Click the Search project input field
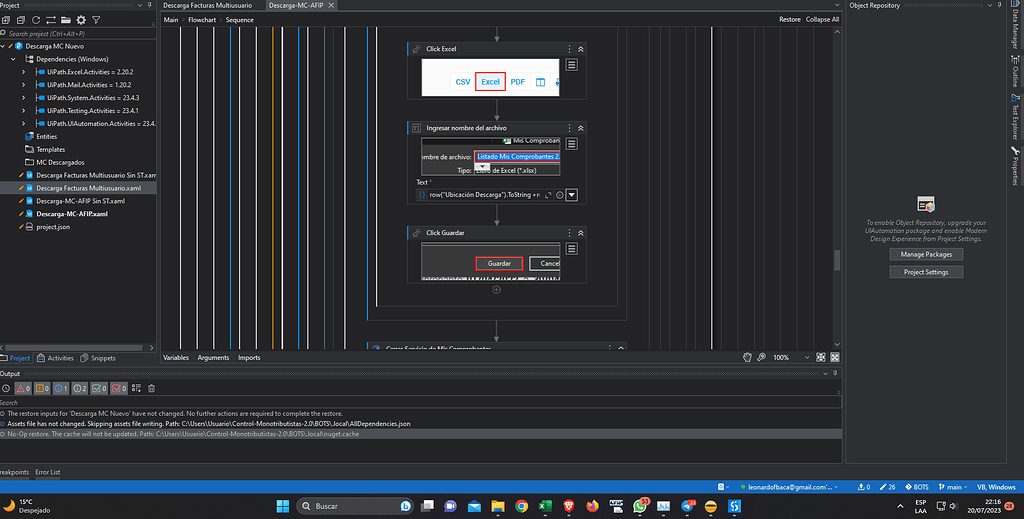 (70, 33)
